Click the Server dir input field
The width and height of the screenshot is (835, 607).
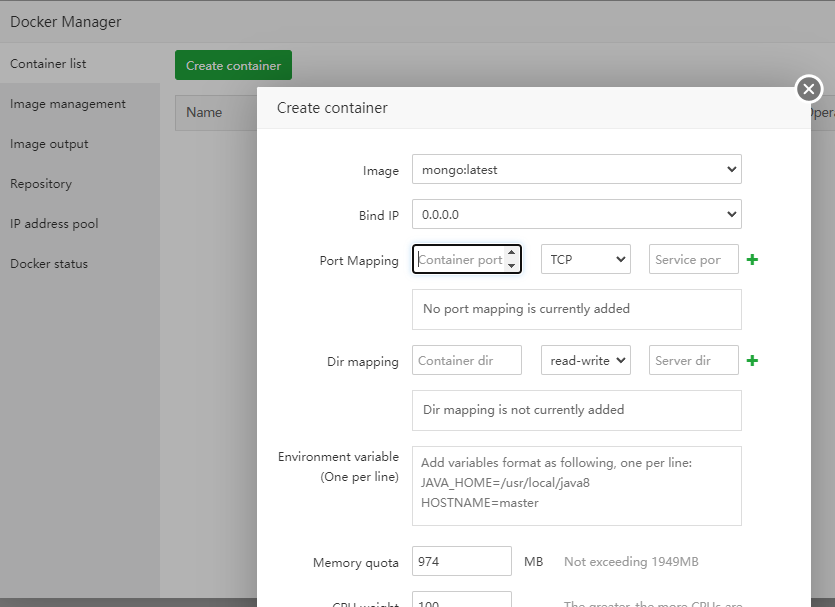[x=693, y=361]
